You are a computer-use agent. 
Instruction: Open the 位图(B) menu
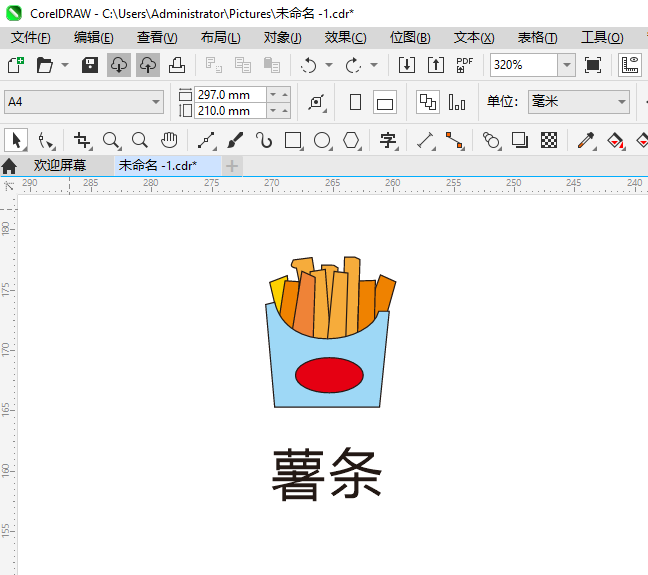[410, 38]
